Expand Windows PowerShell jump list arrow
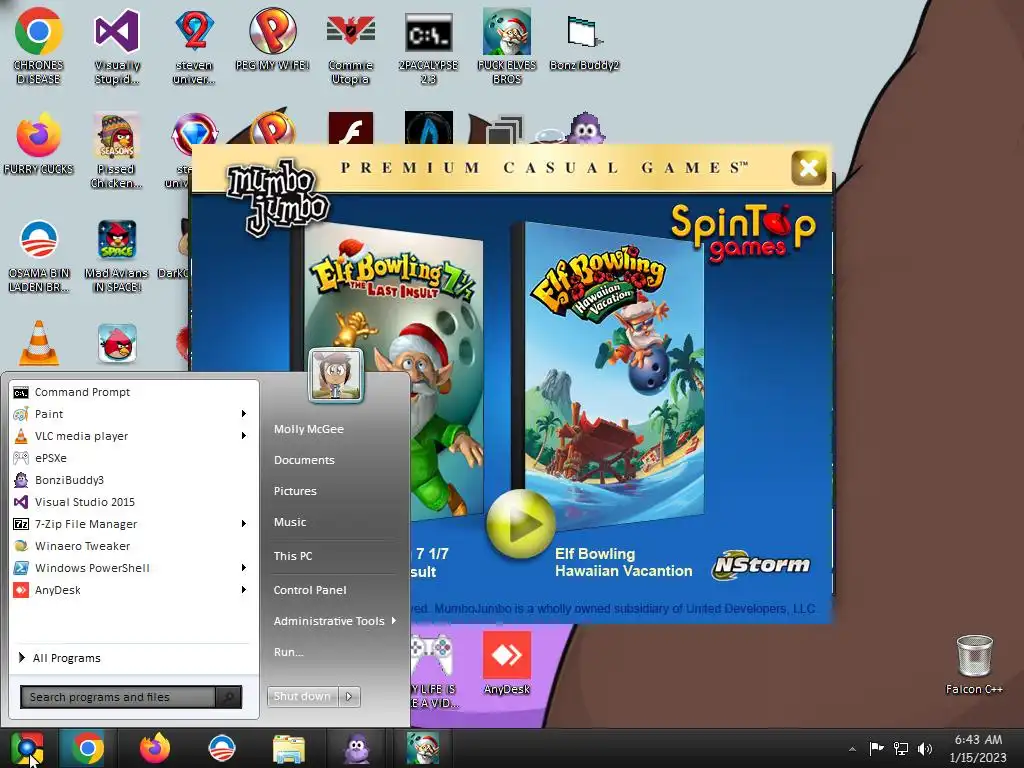The height and width of the screenshot is (768, 1024). coord(244,568)
